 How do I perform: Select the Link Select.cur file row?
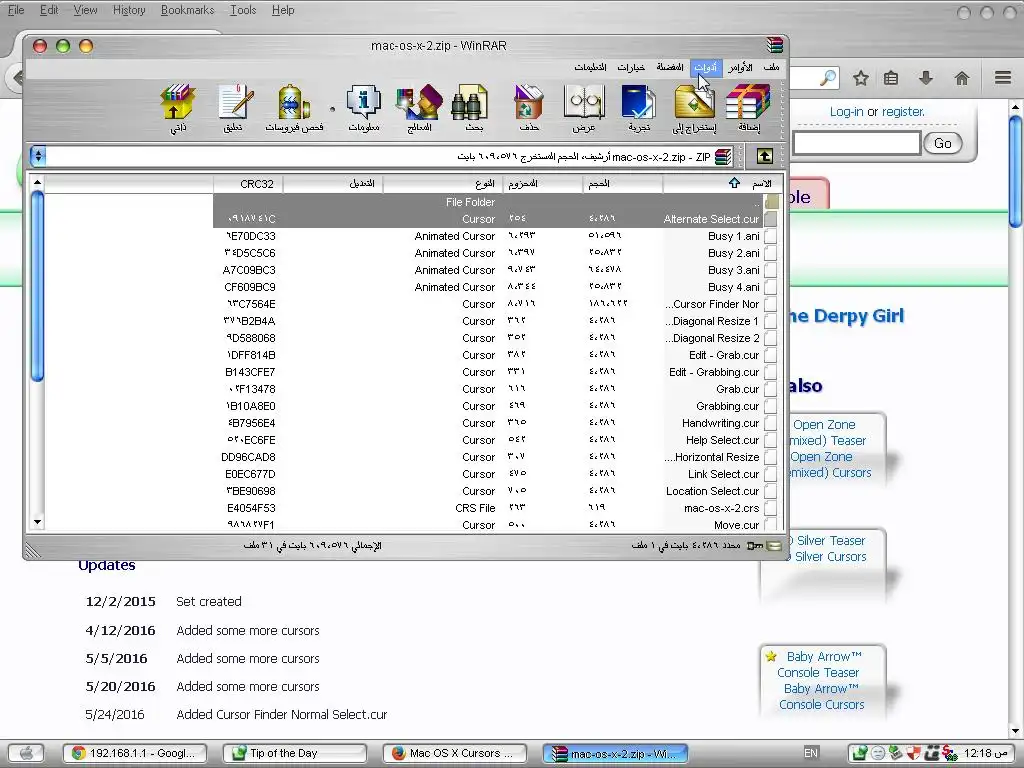coord(496,473)
